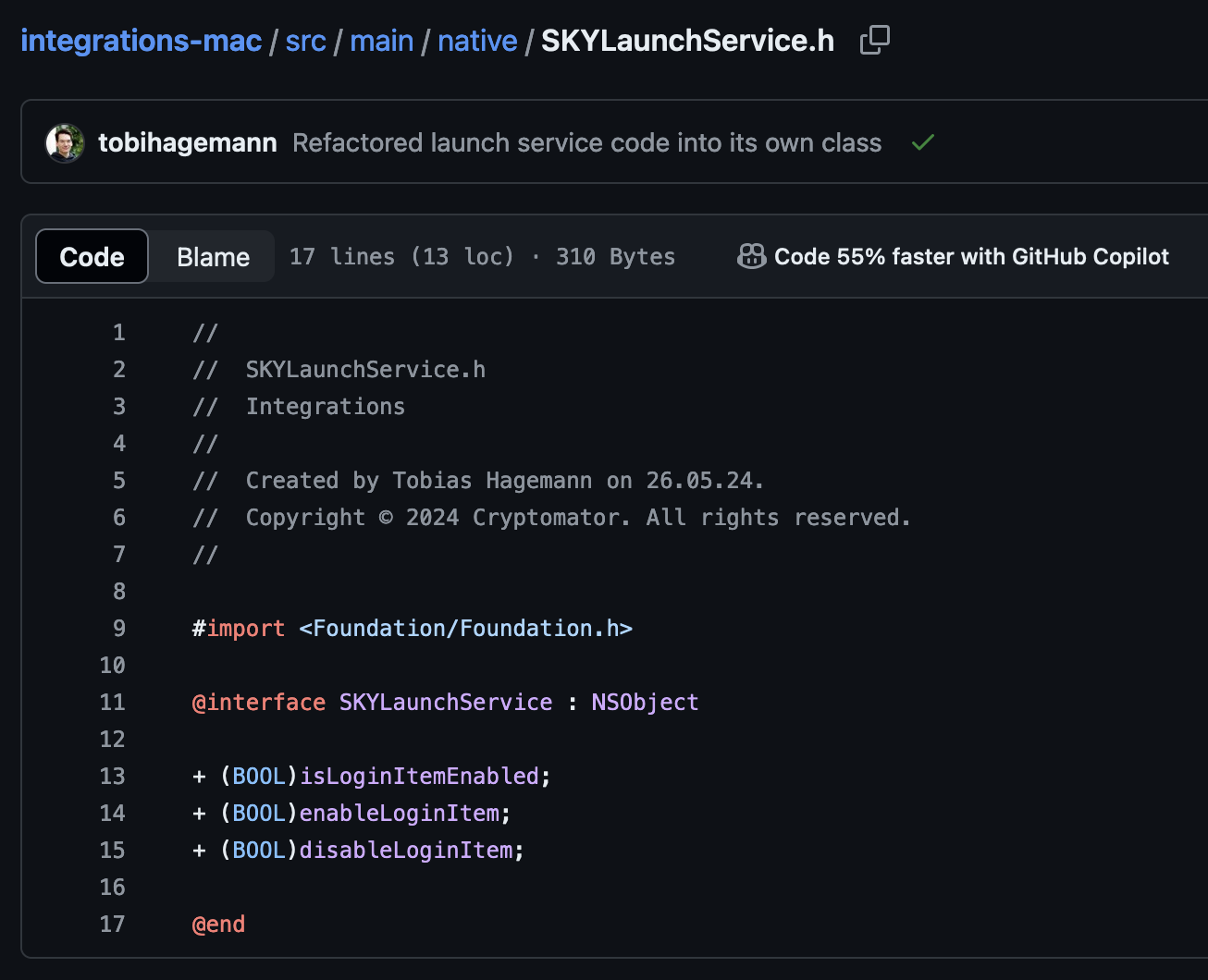1208x980 pixels.
Task: Click the GitHub Copilot icon
Action: point(751,256)
